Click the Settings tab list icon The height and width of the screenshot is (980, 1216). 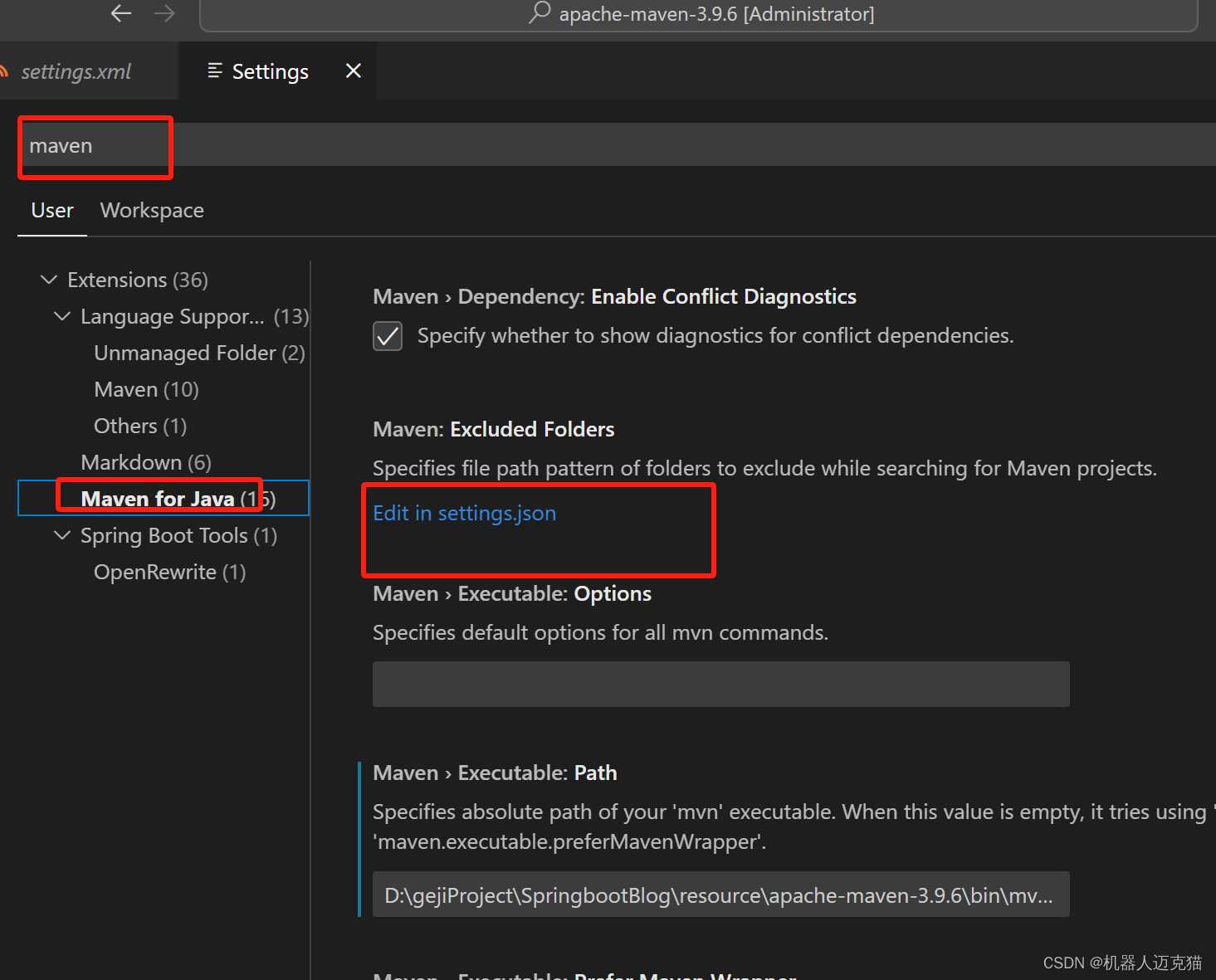pos(215,71)
